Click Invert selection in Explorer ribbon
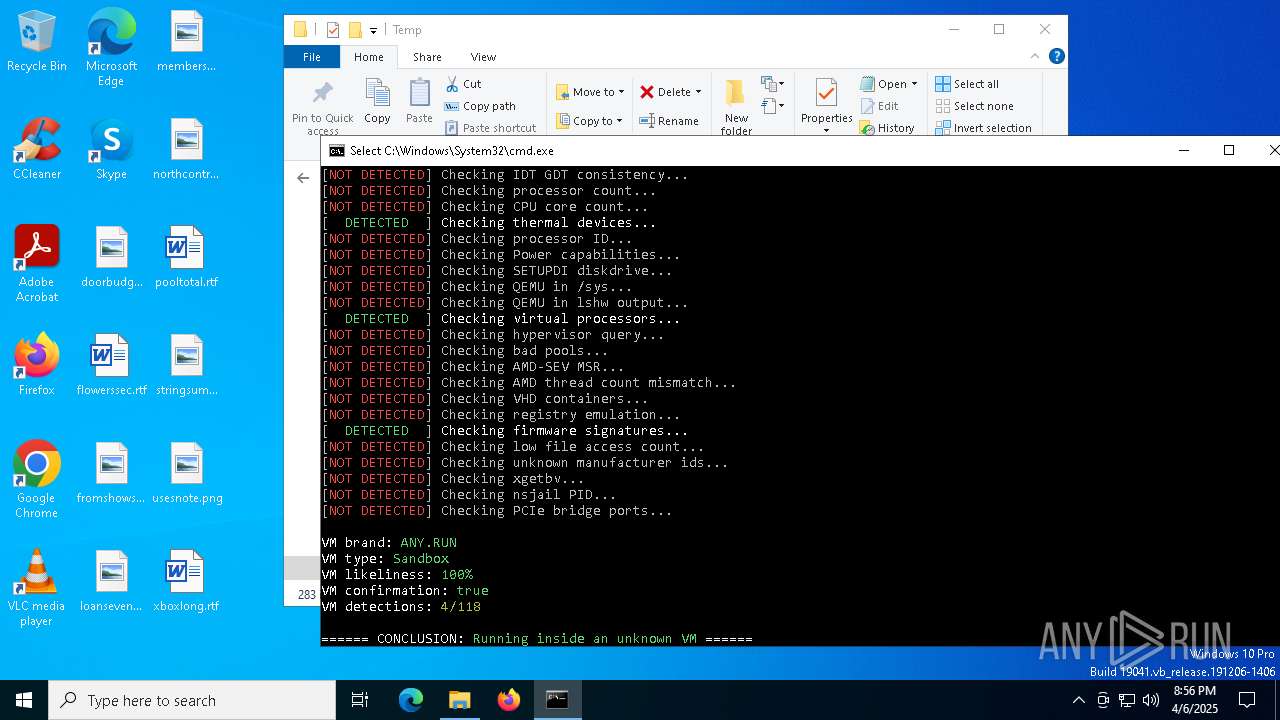 (x=983, y=128)
